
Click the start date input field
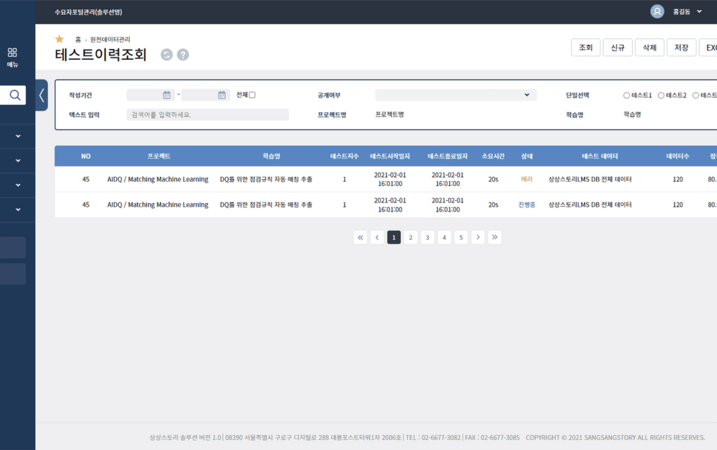pyautogui.click(x=150, y=95)
